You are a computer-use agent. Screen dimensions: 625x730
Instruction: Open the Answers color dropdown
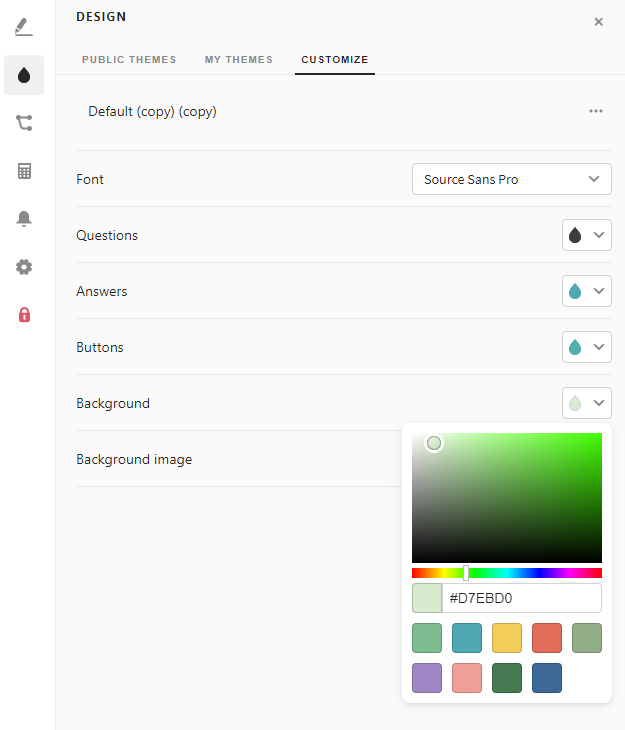pos(587,292)
